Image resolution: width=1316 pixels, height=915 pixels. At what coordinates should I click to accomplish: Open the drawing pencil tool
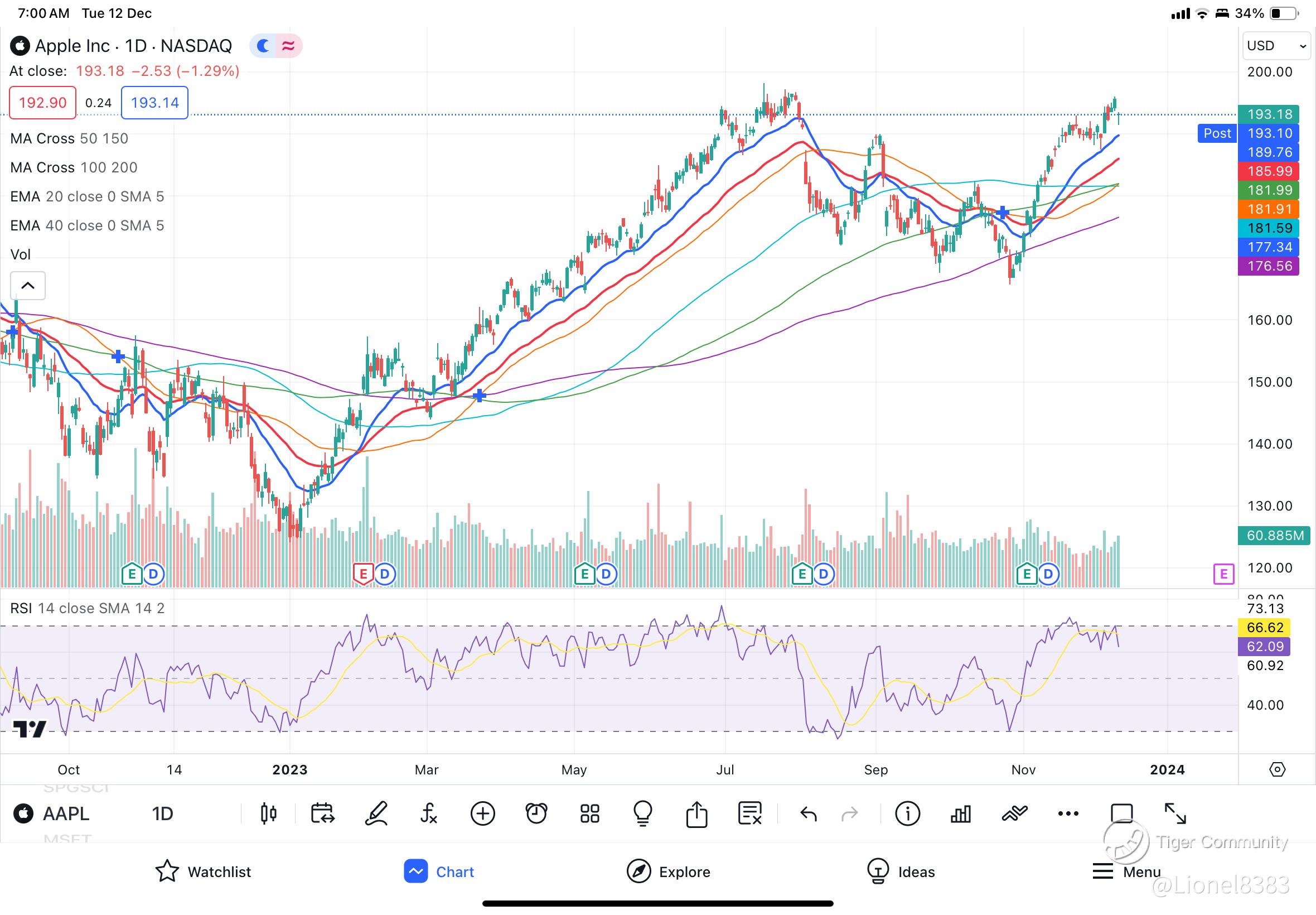376,813
